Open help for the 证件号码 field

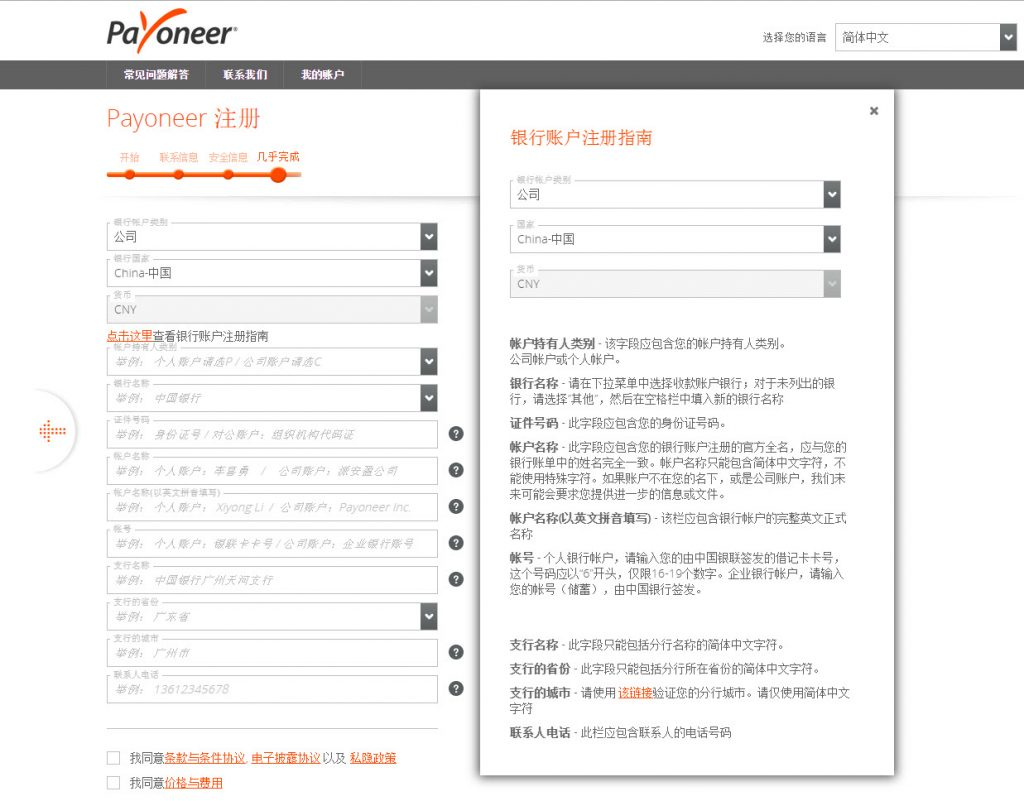[457, 434]
